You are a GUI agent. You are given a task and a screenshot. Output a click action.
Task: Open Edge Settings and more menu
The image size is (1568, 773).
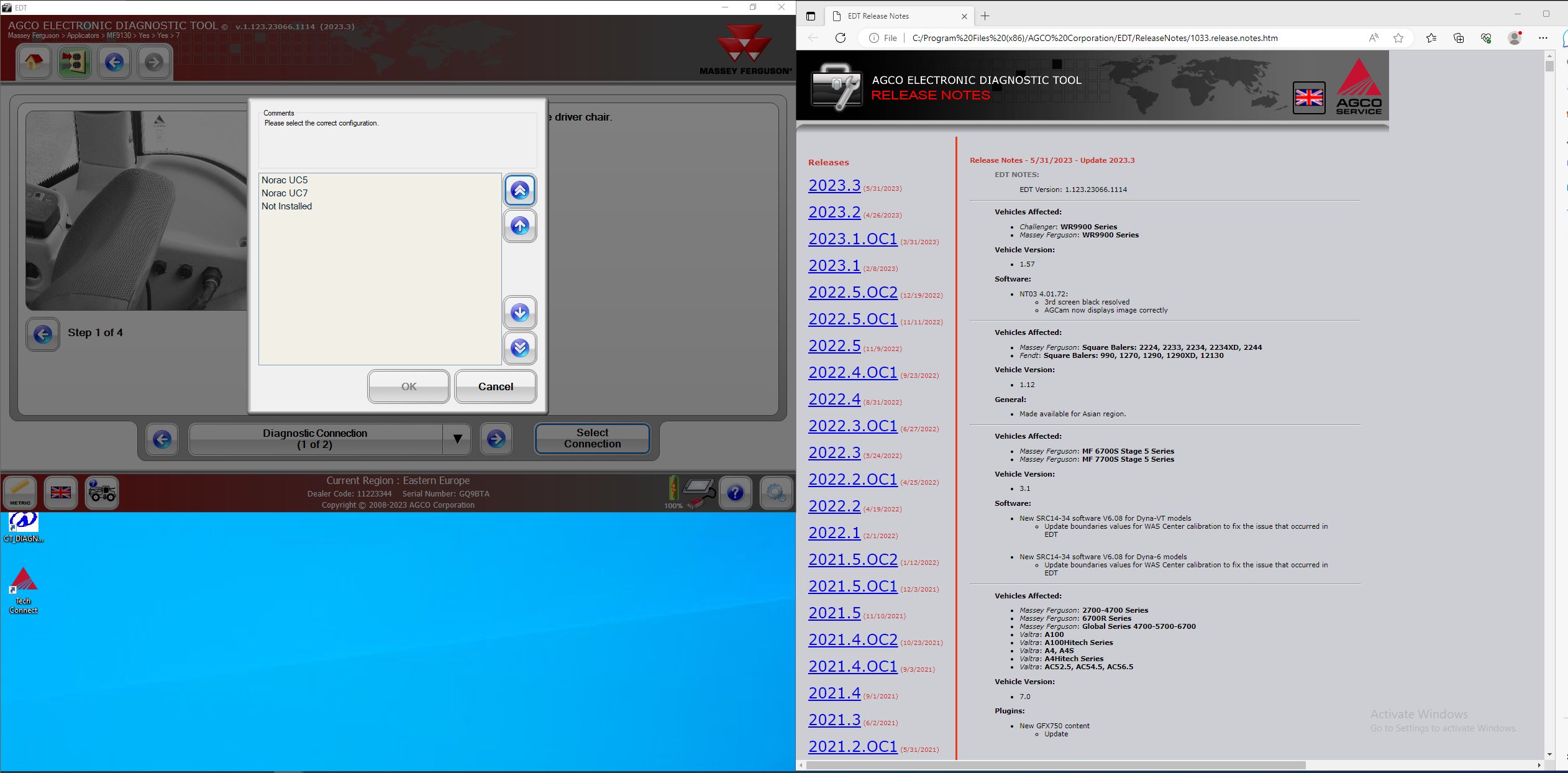1543,38
